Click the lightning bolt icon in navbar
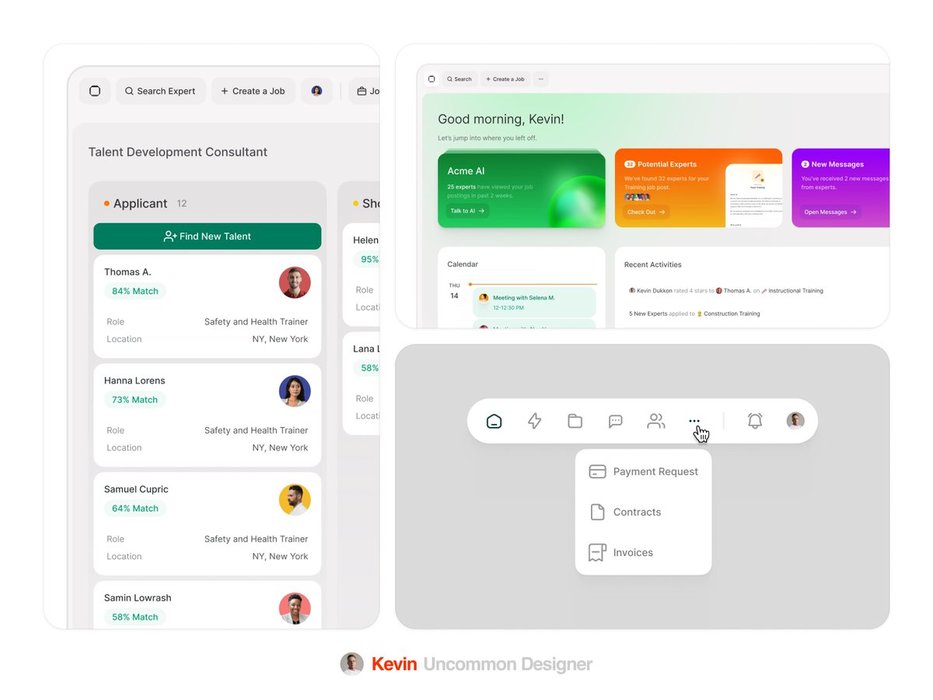Screen dimensions: 933x700 [x=534, y=421]
